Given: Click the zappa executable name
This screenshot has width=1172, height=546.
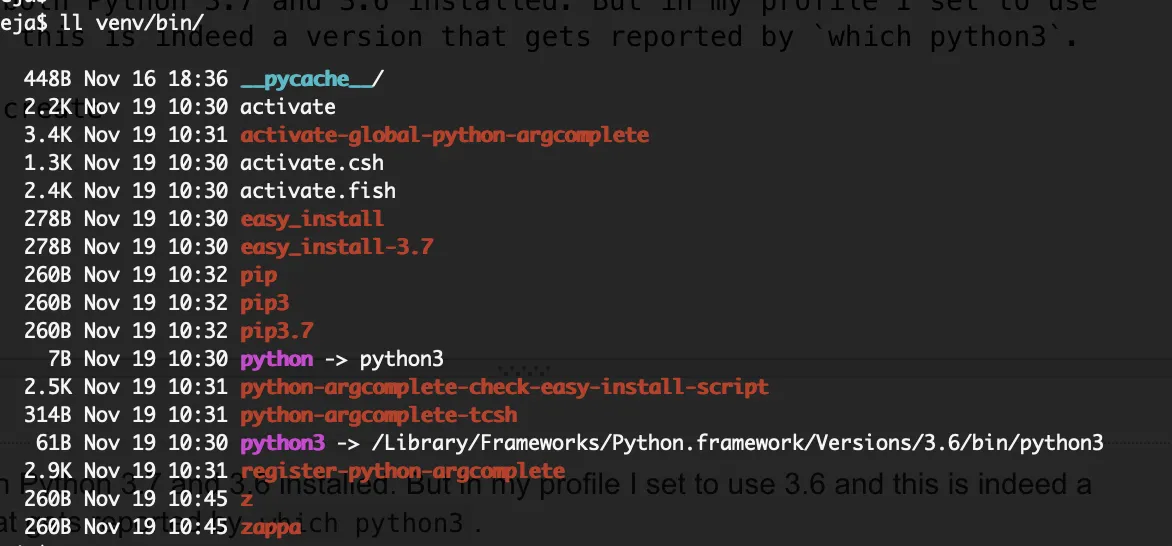Looking at the screenshot, I should (271, 526).
